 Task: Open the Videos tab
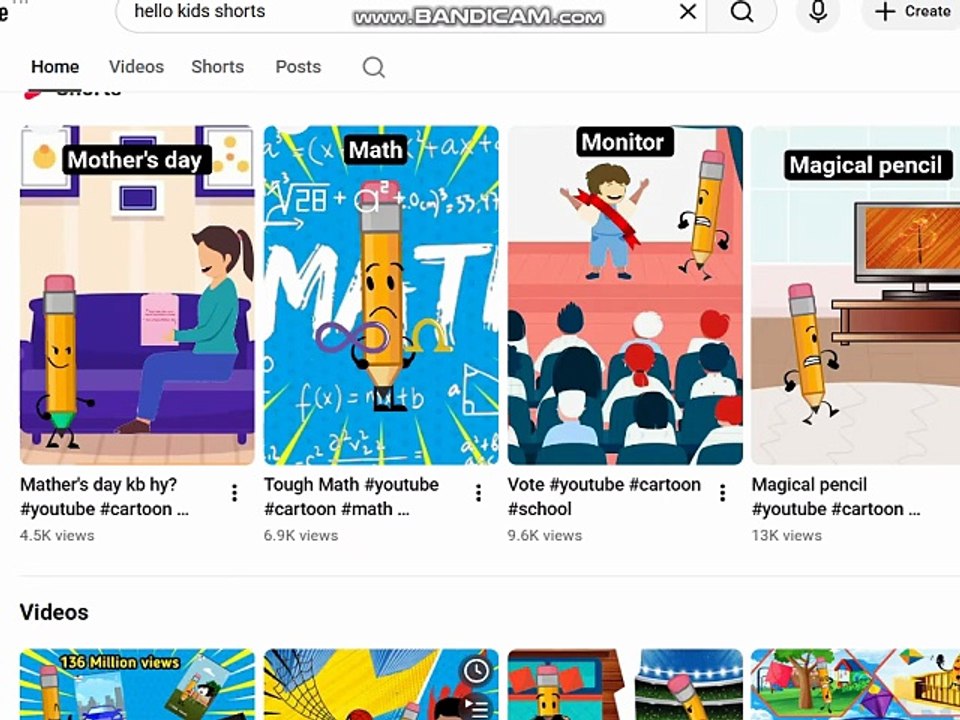point(137,67)
